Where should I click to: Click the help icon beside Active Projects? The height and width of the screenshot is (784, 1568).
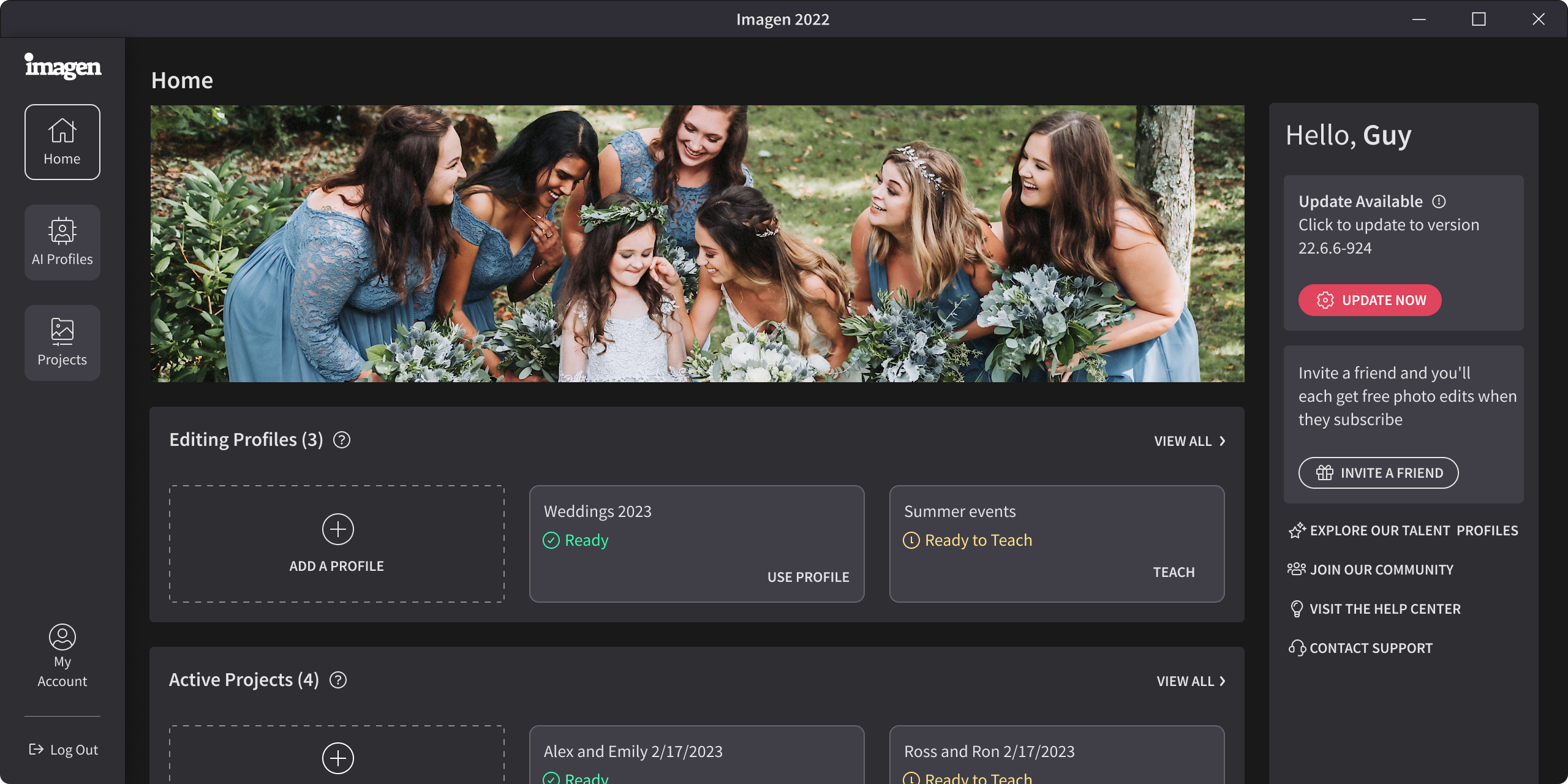click(337, 680)
